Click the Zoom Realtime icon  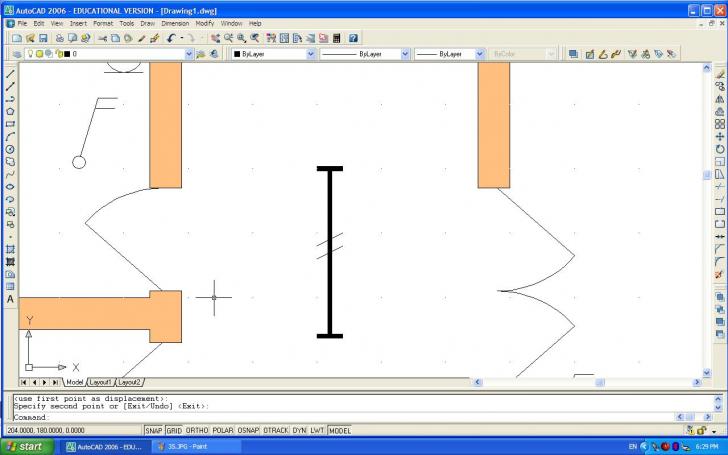[x=228, y=38]
